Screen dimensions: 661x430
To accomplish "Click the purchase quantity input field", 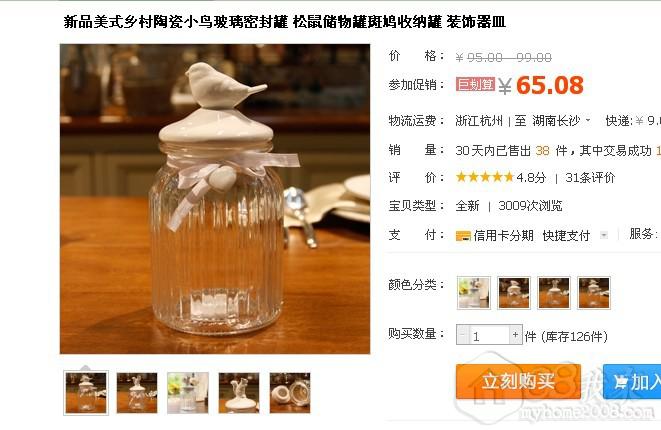I will click(x=489, y=335).
